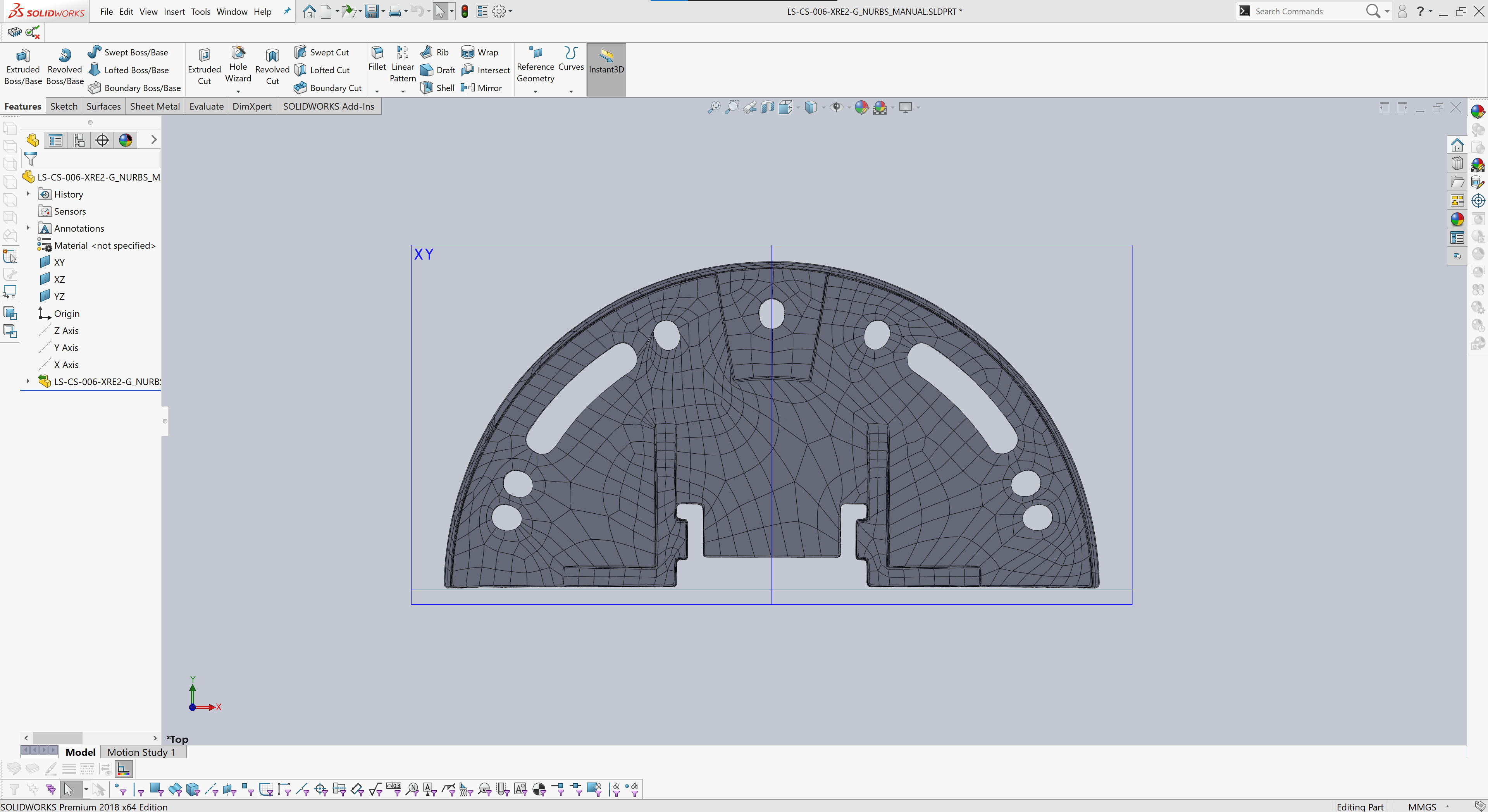Screen dimensions: 1488x812
Task: Select the Linear Pattern tool
Action: coord(403,65)
